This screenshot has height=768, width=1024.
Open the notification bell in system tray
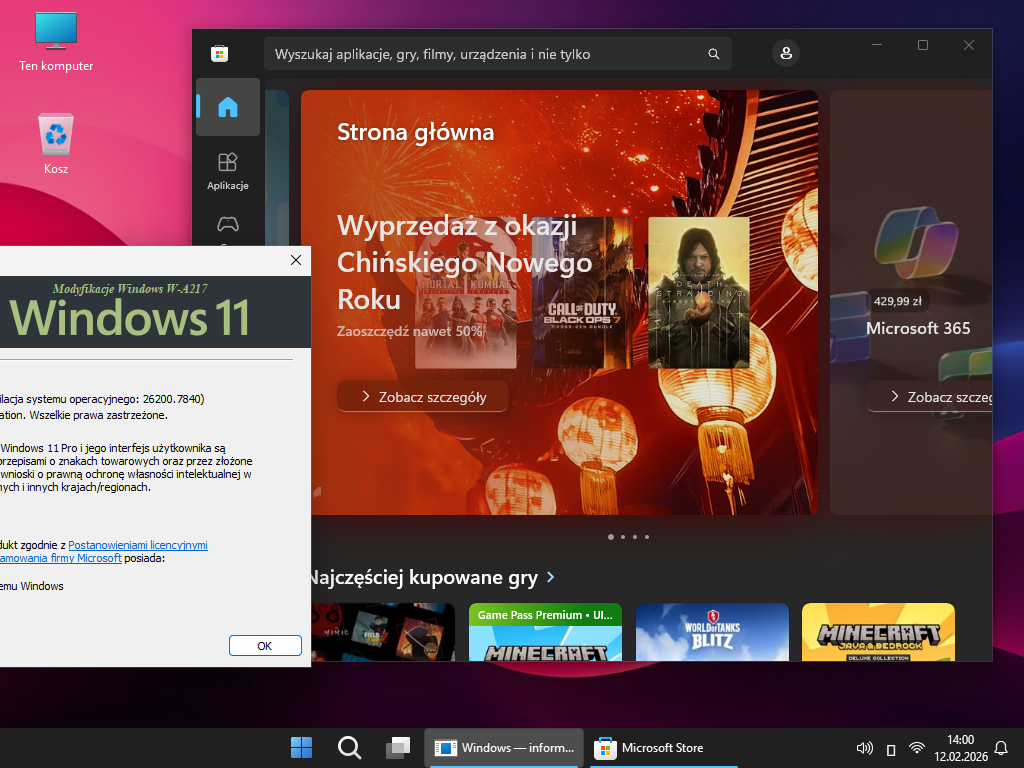1001,748
